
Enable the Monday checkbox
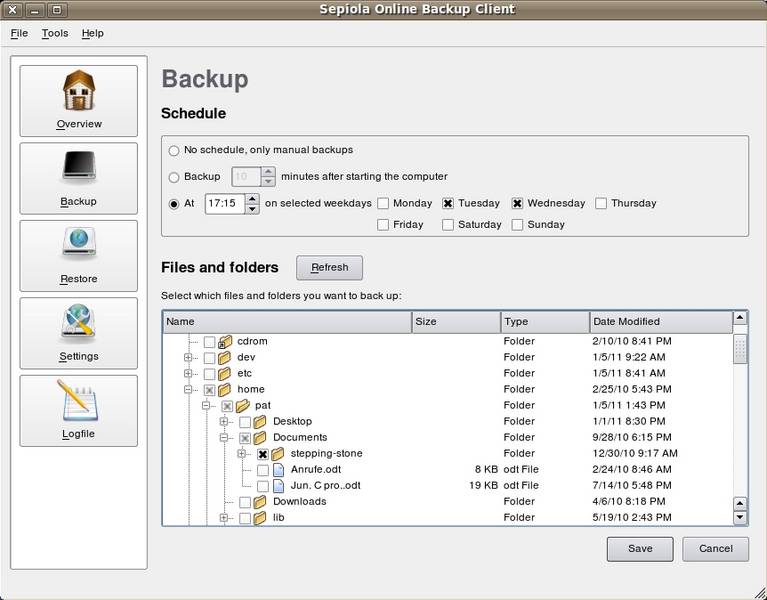point(383,203)
